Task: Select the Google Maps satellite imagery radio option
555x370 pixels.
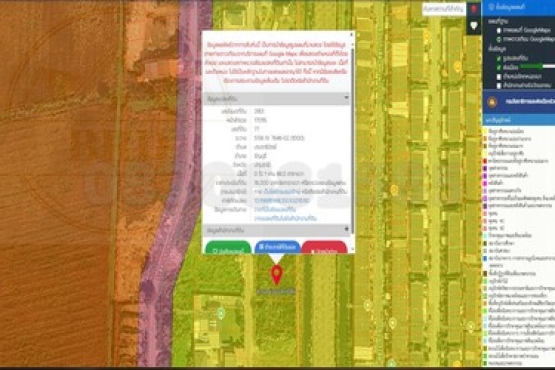Action: coord(498,39)
